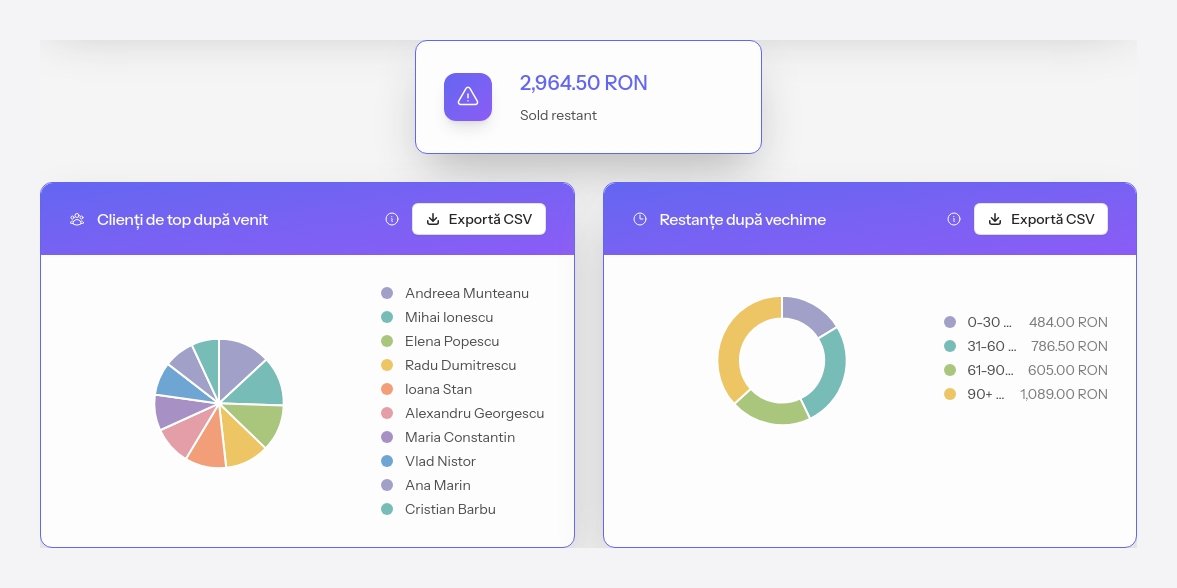Click the Maria Constantin legend color dot

(387, 437)
